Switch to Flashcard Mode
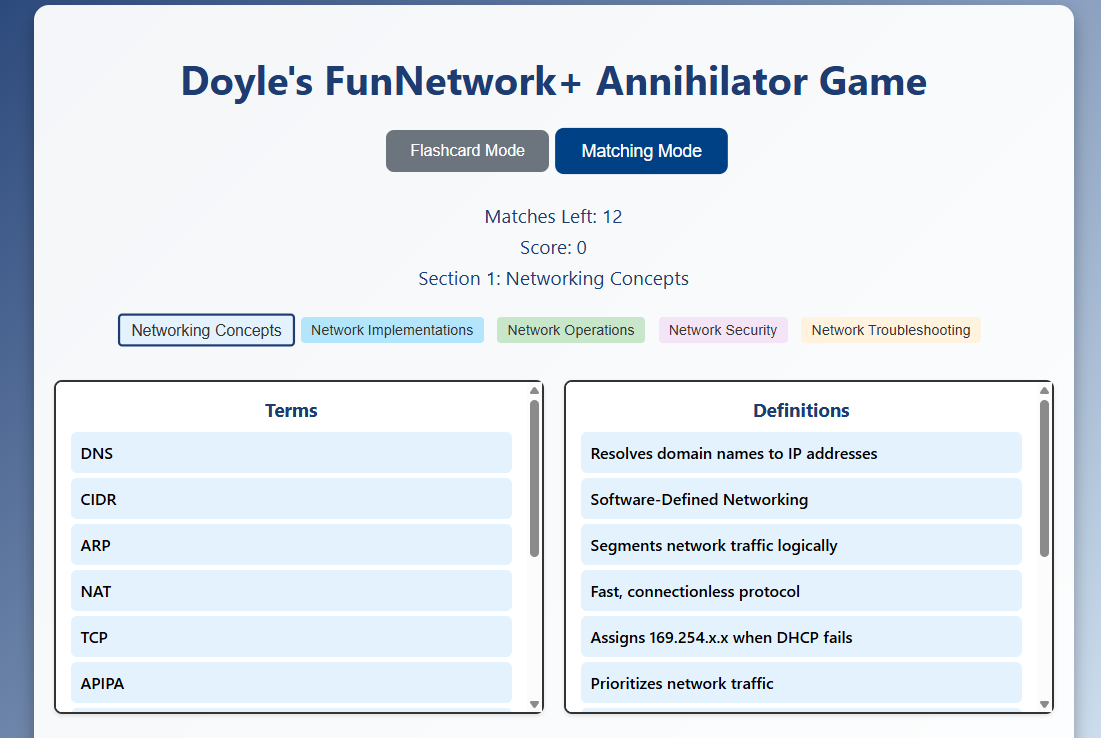 [x=467, y=151]
